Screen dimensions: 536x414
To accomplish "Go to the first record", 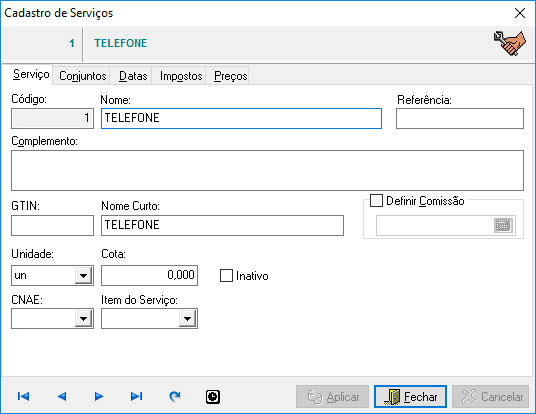I will coord(23,396).
